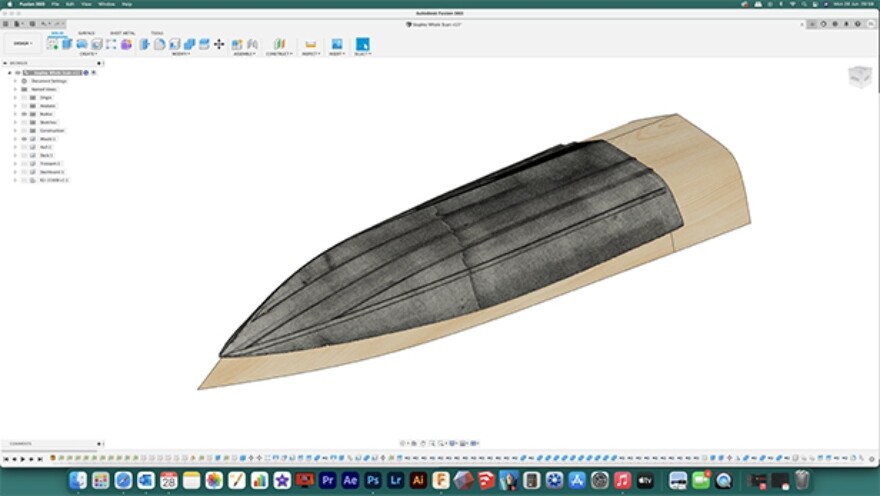Select the Fillet tool
The width and height of the screenshot is (880, 496).
159,44
